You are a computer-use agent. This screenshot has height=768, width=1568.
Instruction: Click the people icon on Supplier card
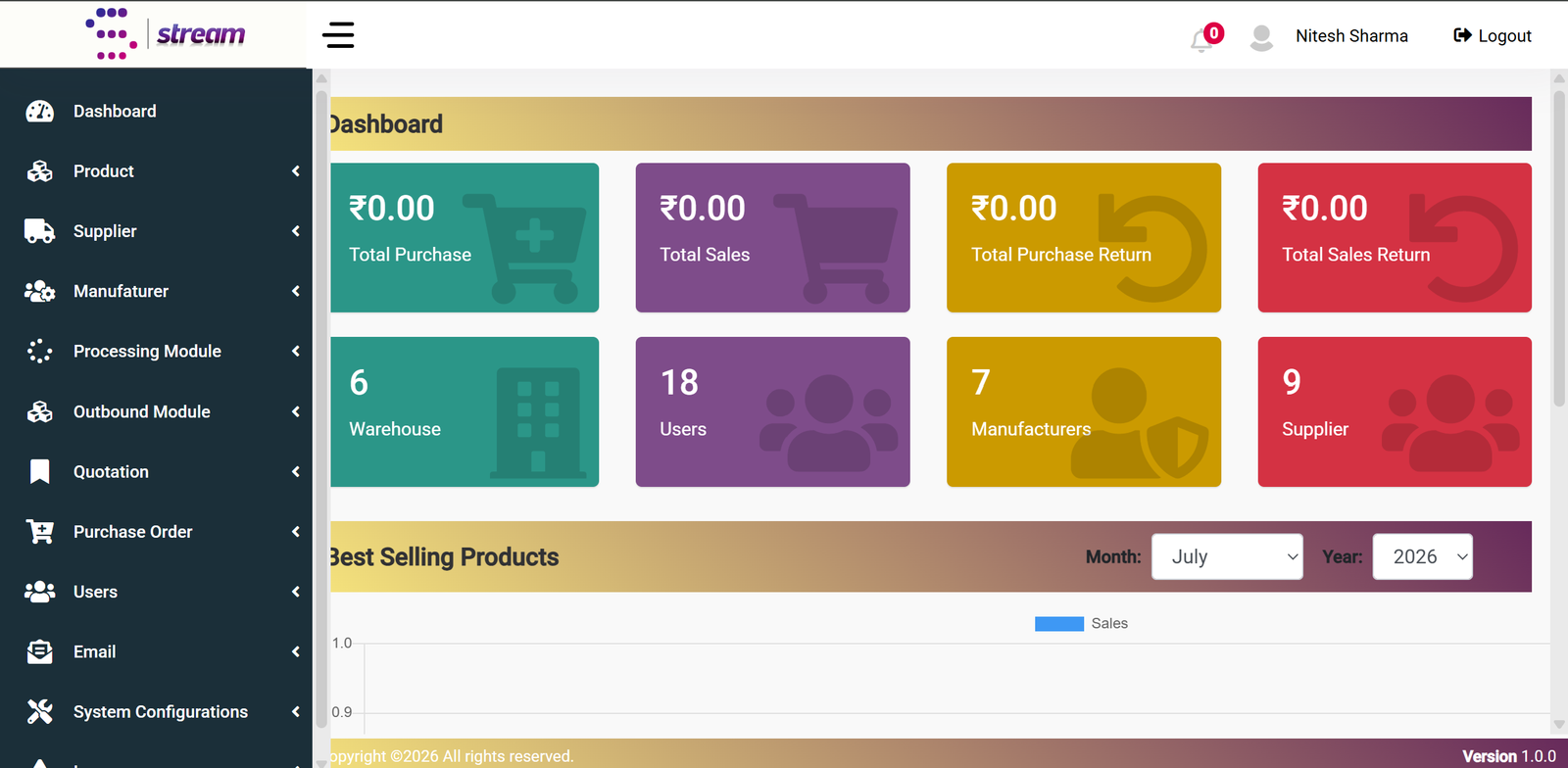point(1450,423)
